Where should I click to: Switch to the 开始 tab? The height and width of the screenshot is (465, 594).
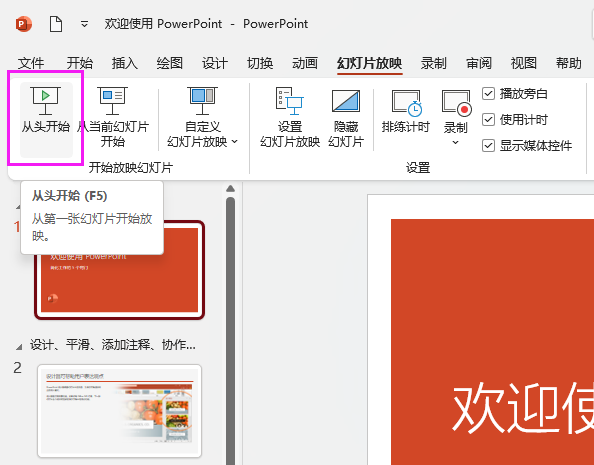tap(80, 63)
